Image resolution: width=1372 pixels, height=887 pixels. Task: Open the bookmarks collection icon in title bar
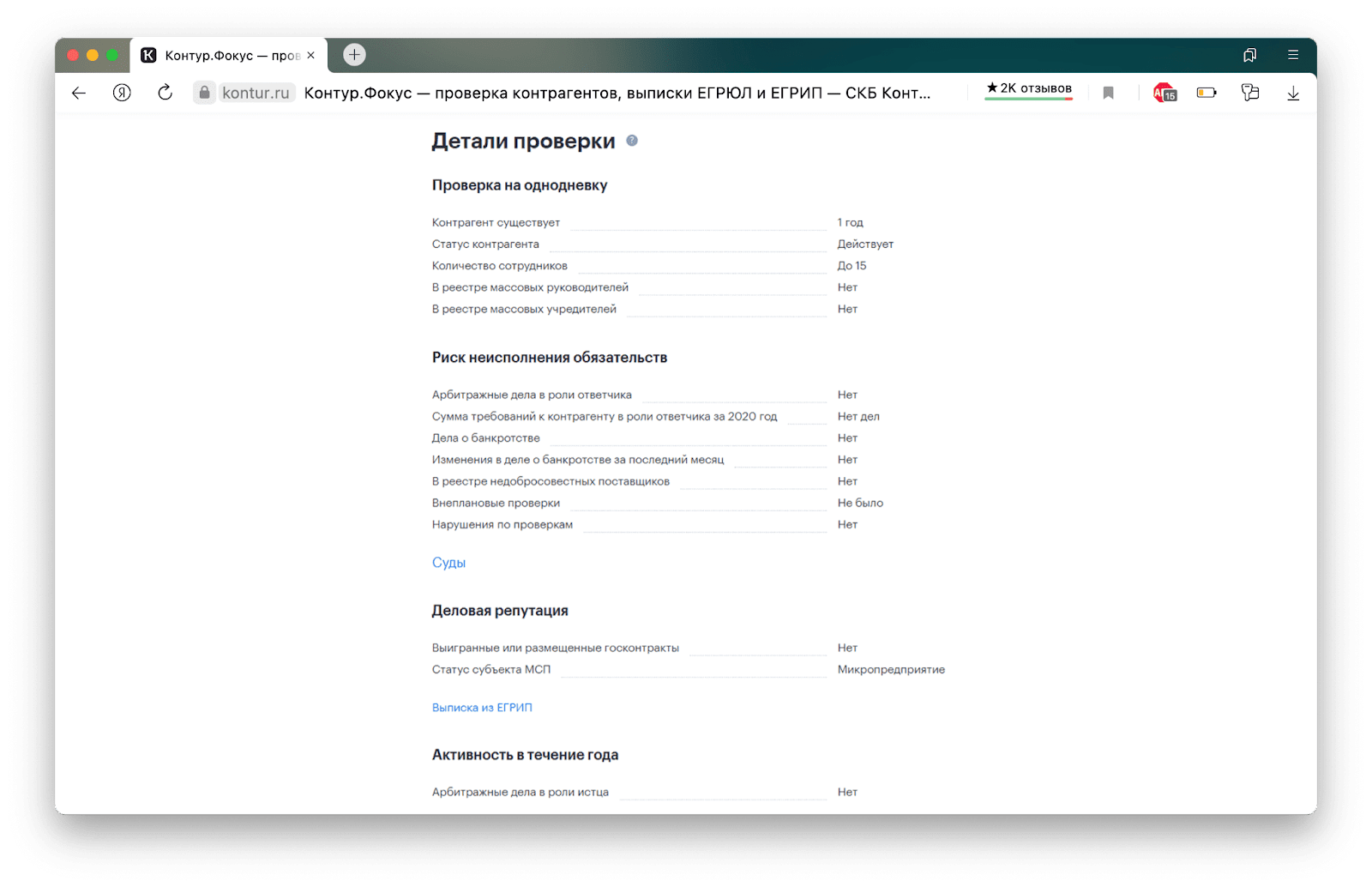pyautogui.click(x=1249, y=55)
